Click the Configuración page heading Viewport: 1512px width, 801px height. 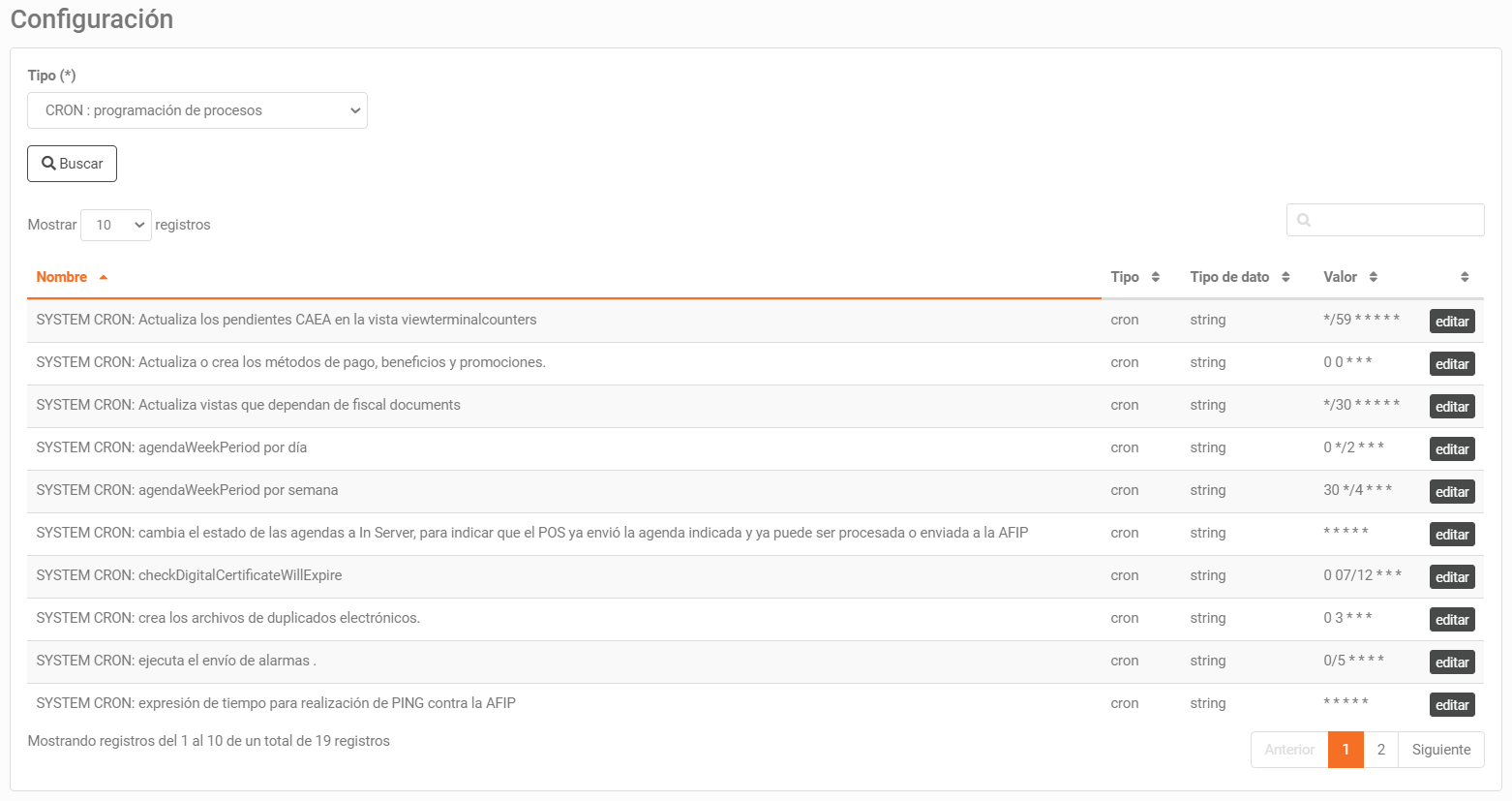[x=92, y=19]
